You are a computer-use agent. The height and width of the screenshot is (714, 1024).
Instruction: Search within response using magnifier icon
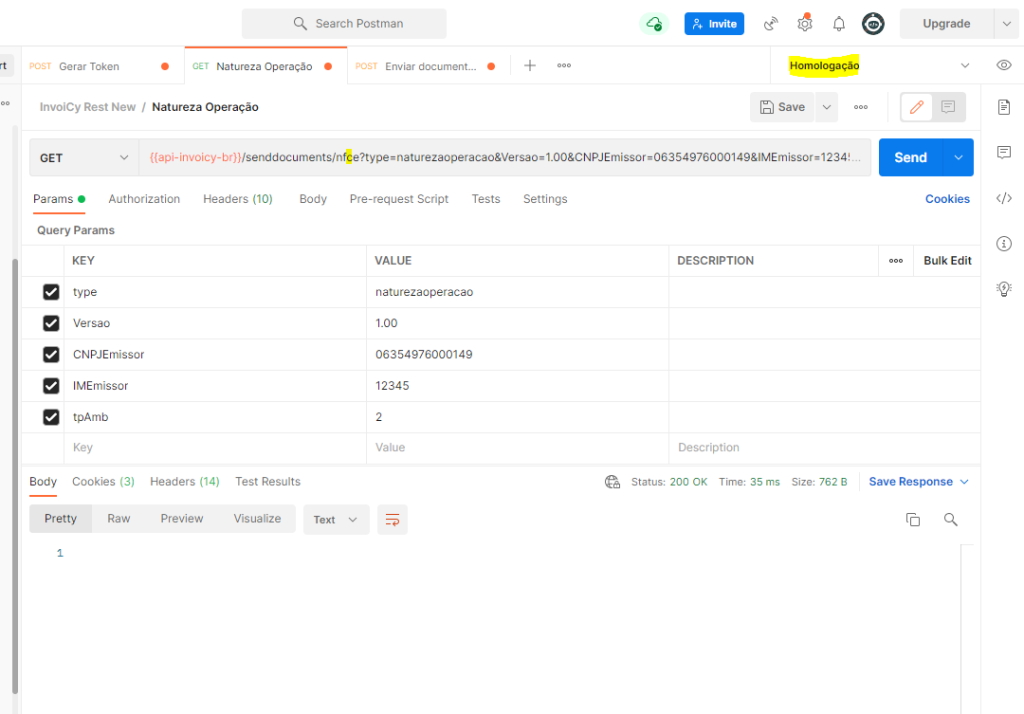point(950,519)
